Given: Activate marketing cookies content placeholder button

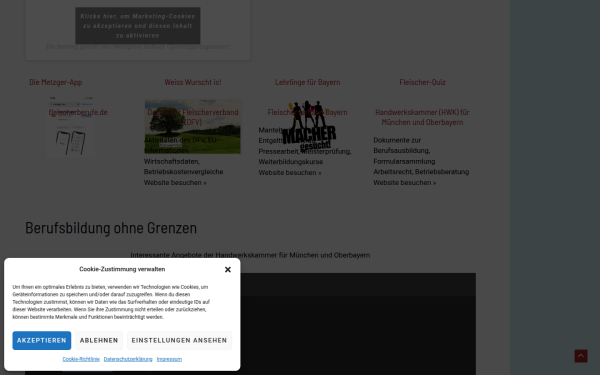Looking at the screenshot, I should pyautogui.click(x=138, y=26).
